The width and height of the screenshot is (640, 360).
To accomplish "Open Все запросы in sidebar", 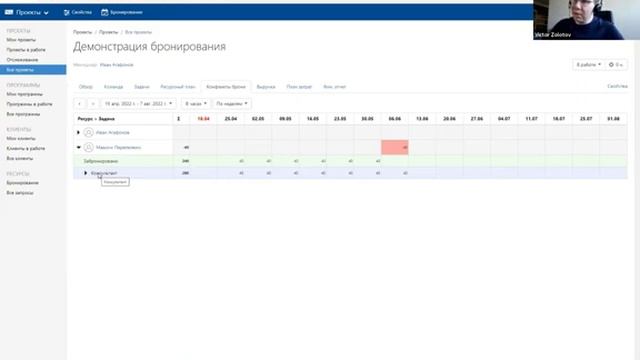I will [x=20, y=193].
